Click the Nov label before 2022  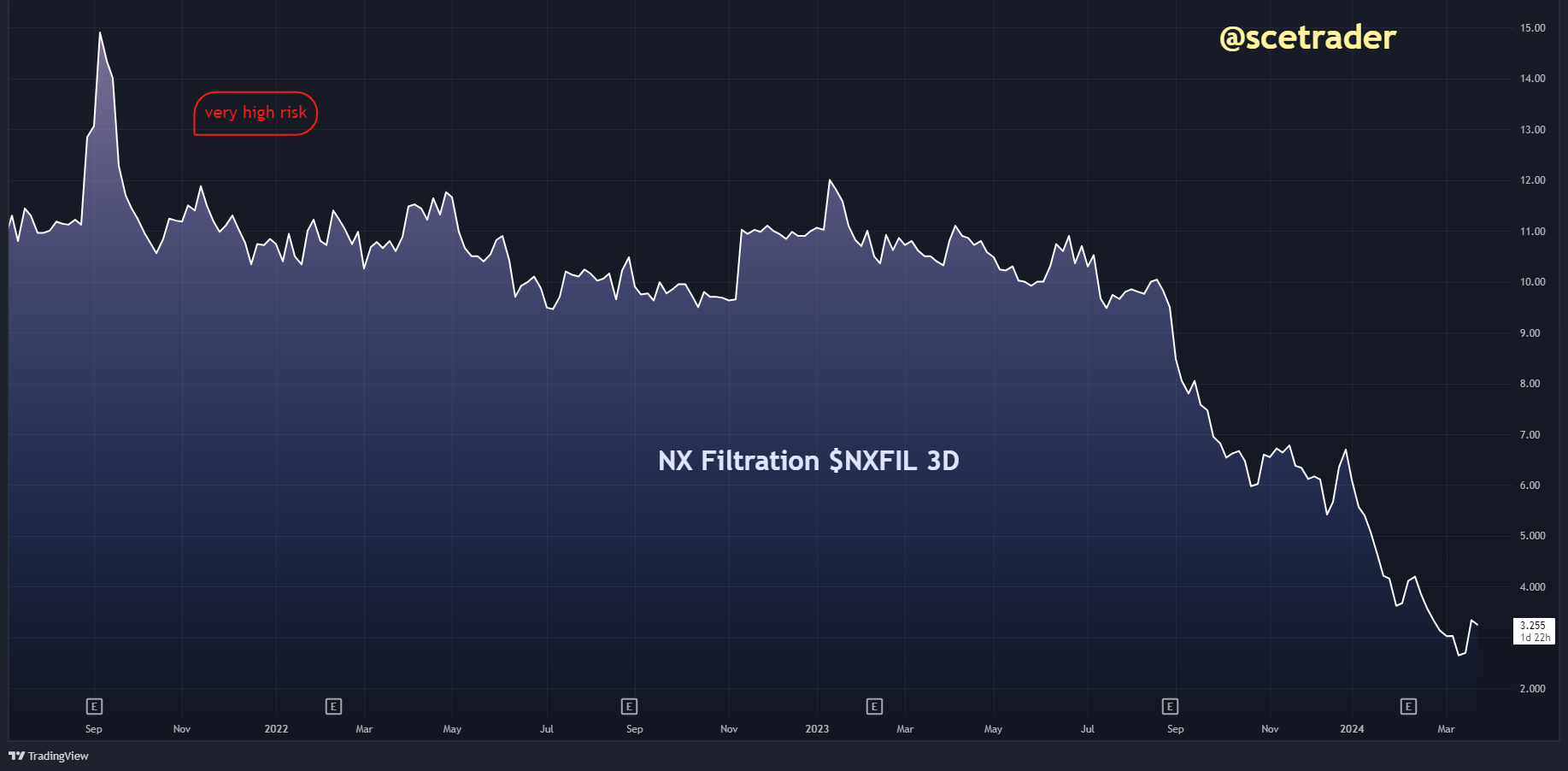tap(182, 729)
